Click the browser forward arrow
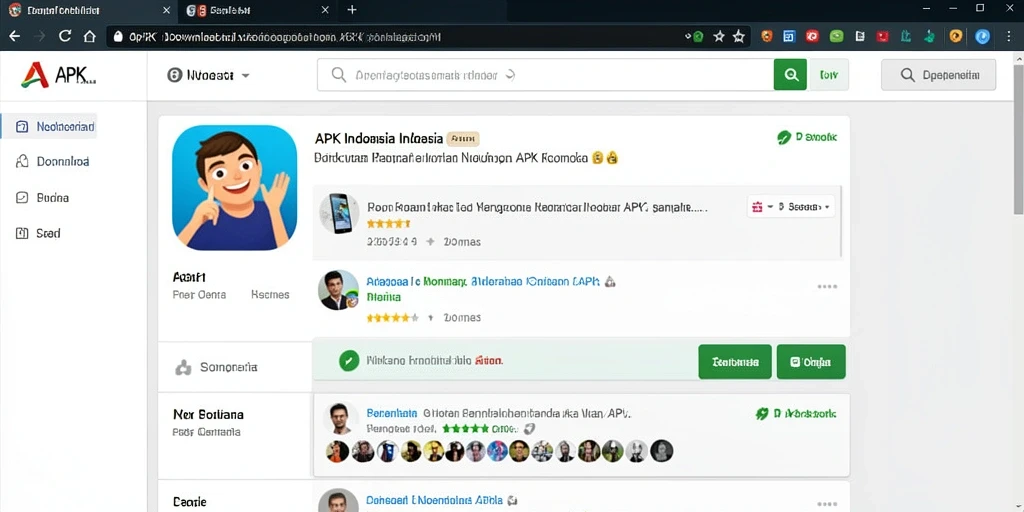Viewport: 1024px width, 512px height. (x=39, y=37)
